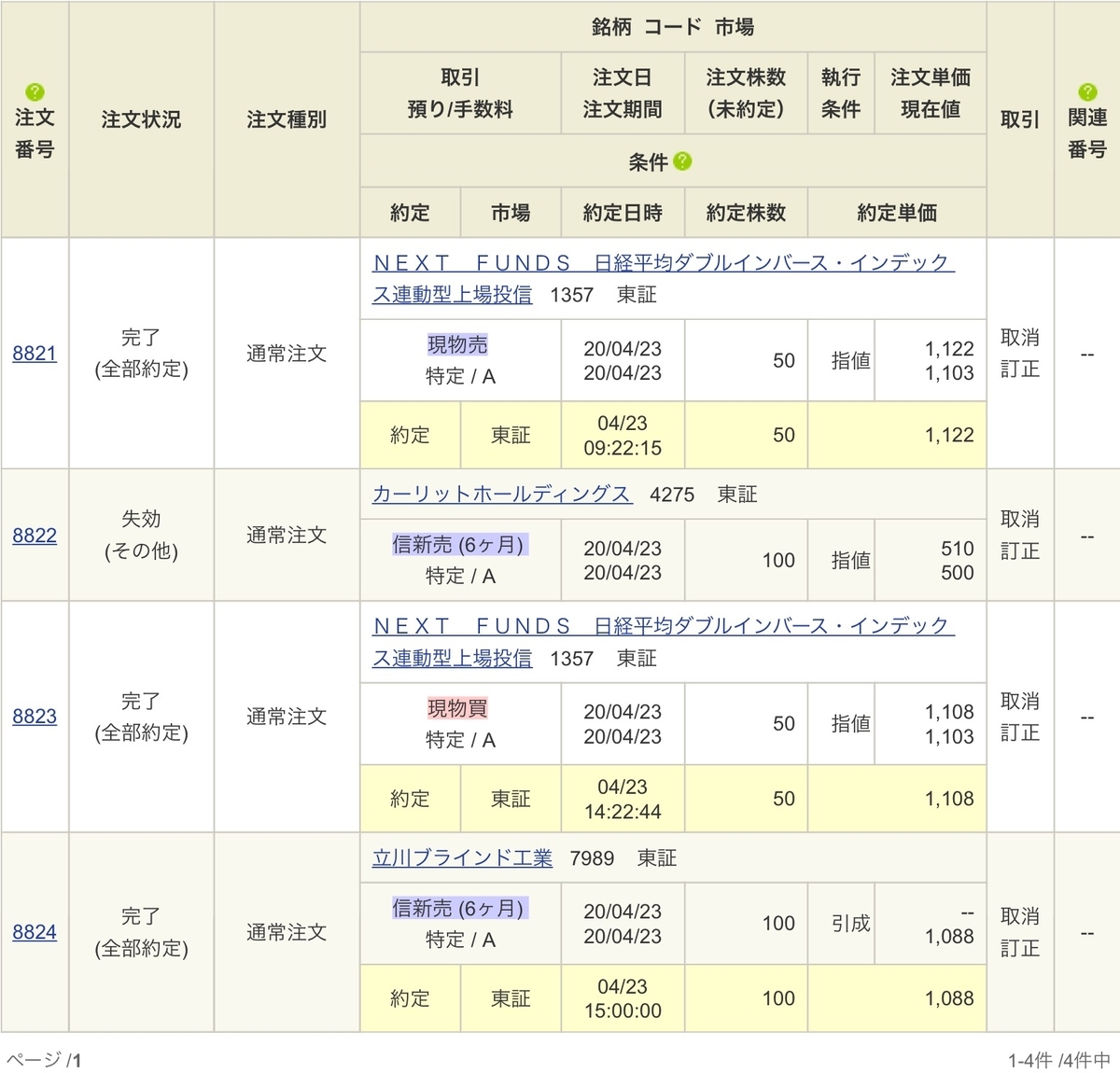1120x1073 pixels.
Task: Click the 銘柄 コード 市場 header
Action: (673, 27)
